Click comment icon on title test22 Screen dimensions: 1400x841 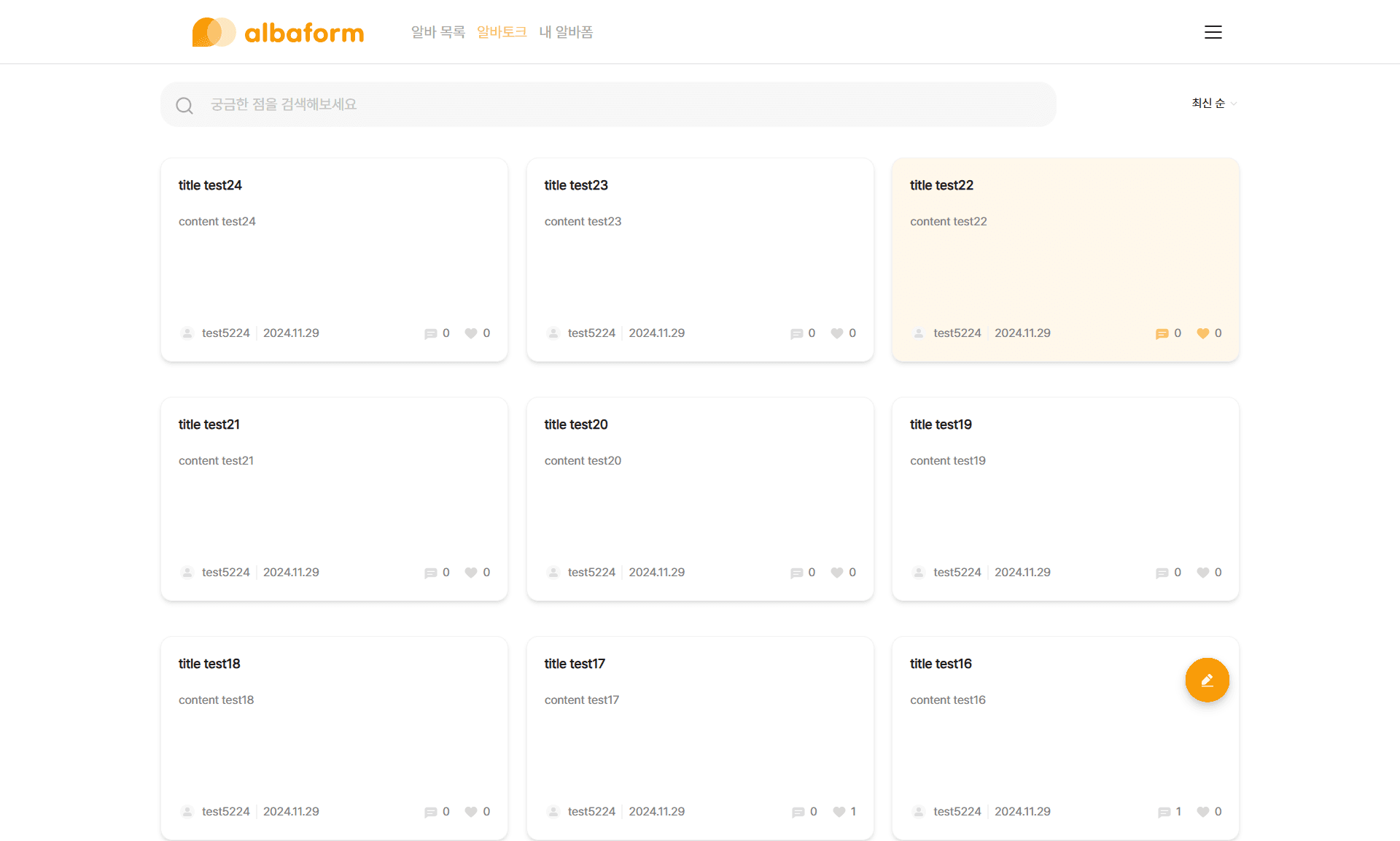pyautogui.click(x=1162, y=333)
